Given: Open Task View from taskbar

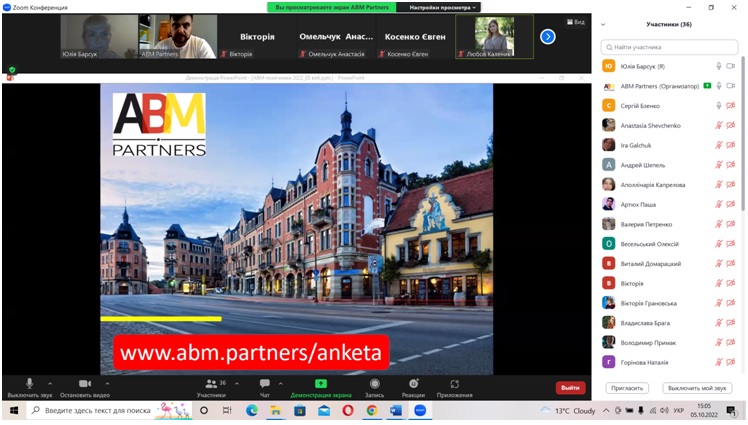Looking at the screenshot, I should point(227,410).
